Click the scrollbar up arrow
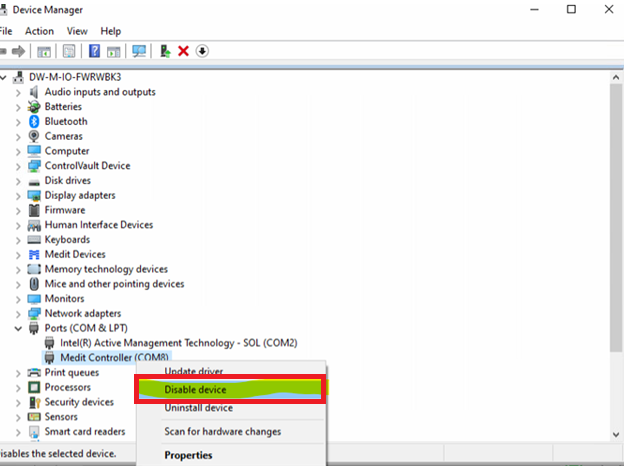The width and height of the screenshot is (624, 466). click(616, 78)
